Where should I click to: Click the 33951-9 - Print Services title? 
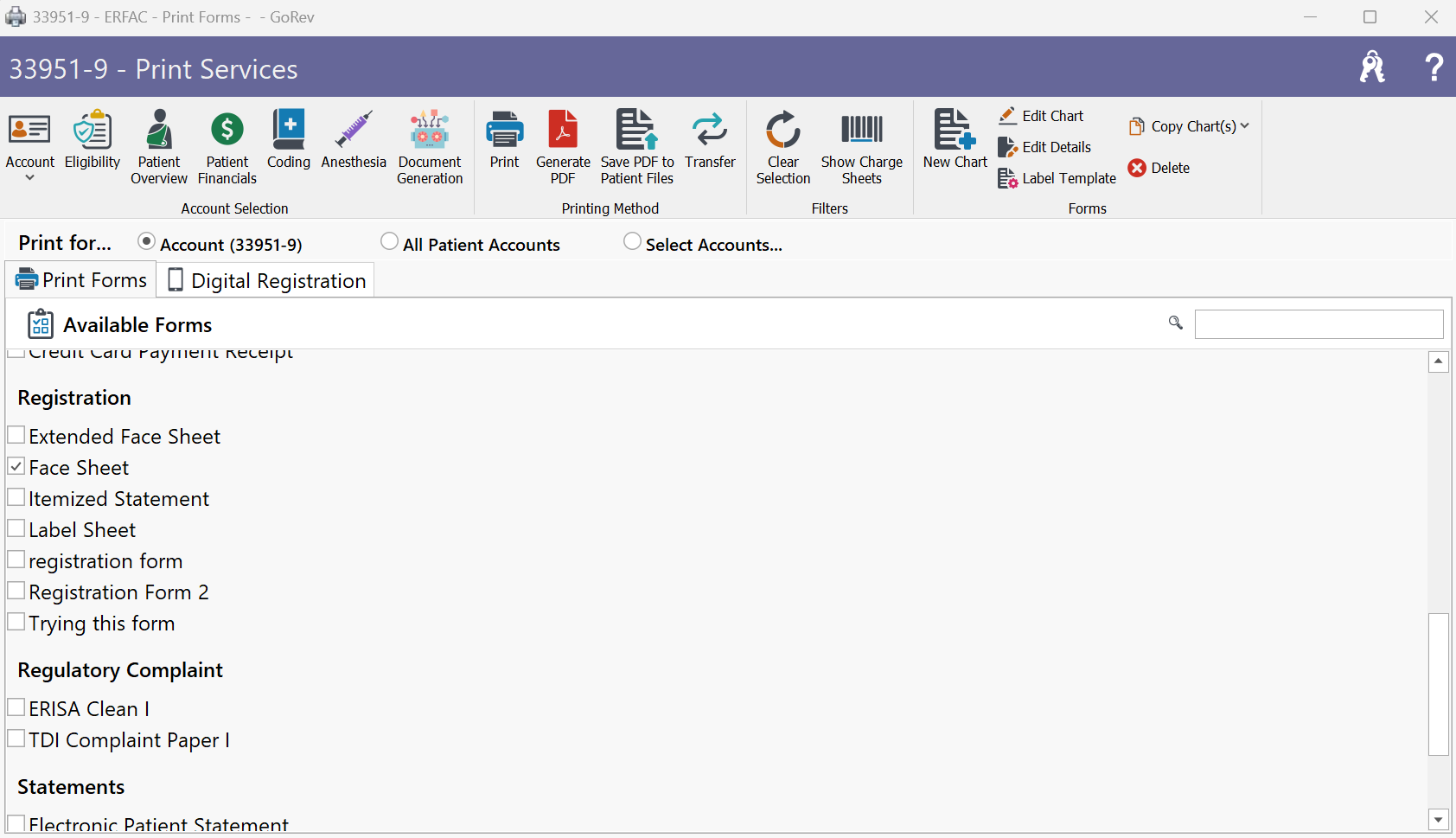[x=153, y=68]
